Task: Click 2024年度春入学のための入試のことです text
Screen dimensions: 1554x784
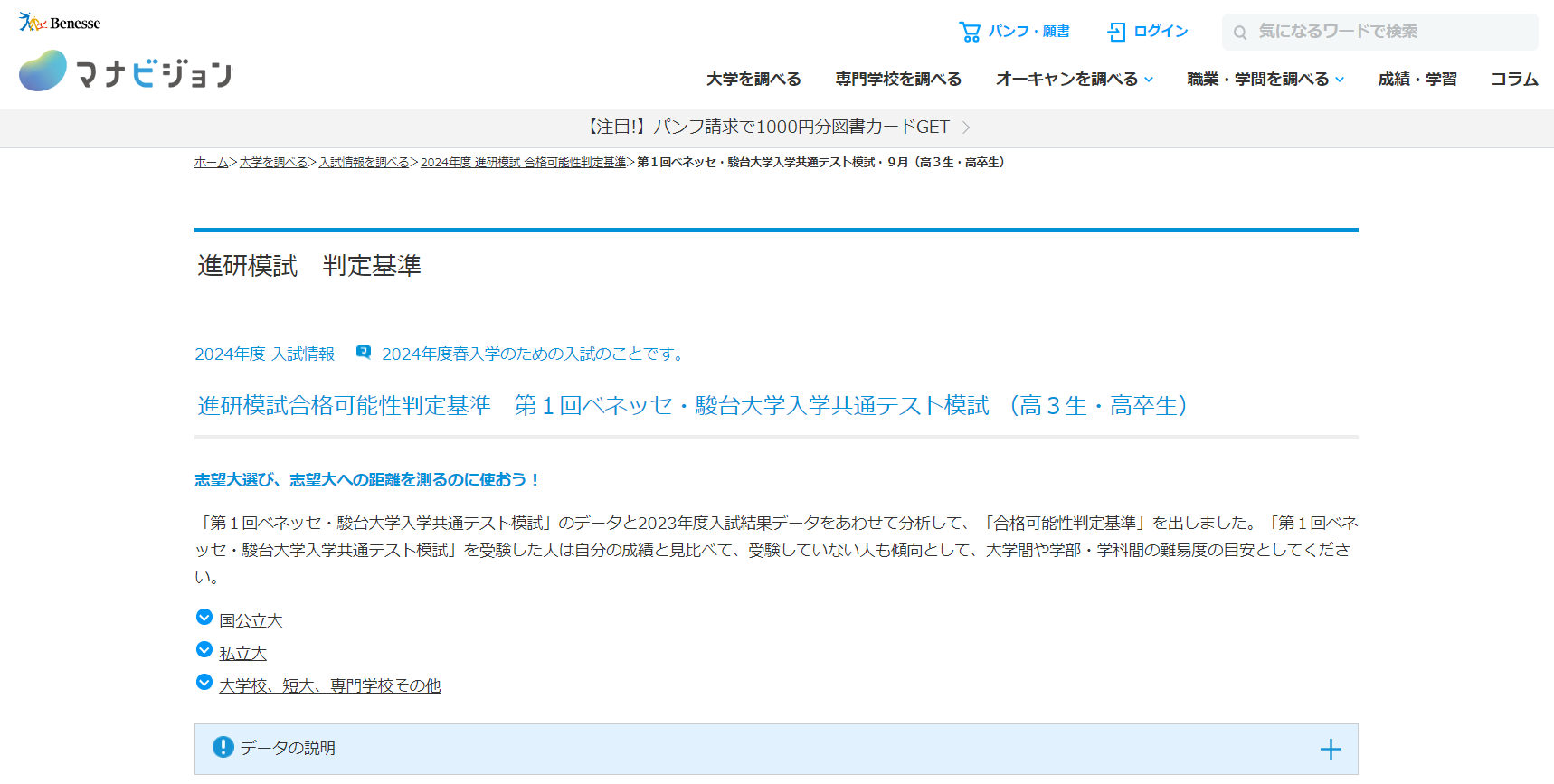Action: 535,354
